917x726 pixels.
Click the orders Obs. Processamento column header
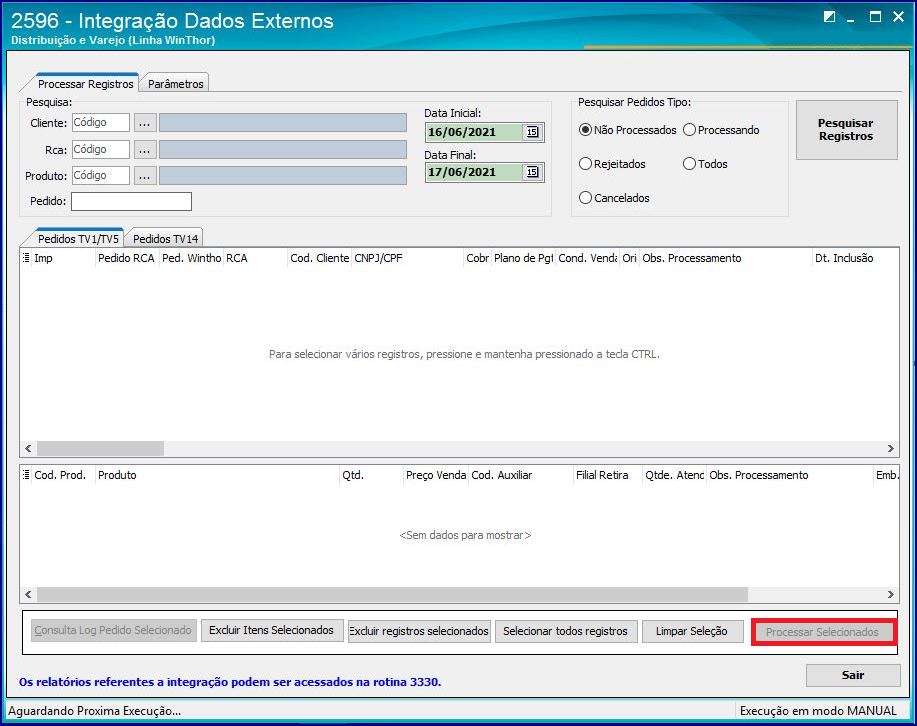[x=726, y=258]
